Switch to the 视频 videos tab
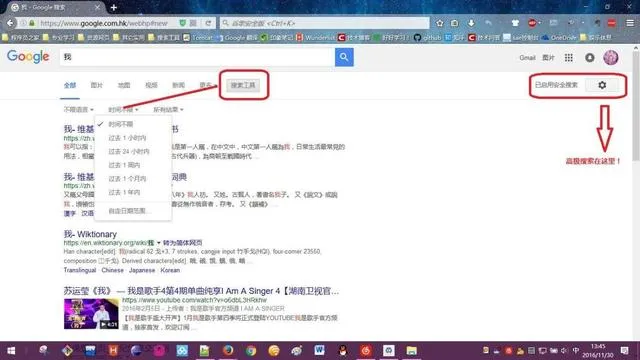 click(x=151, y=85)
